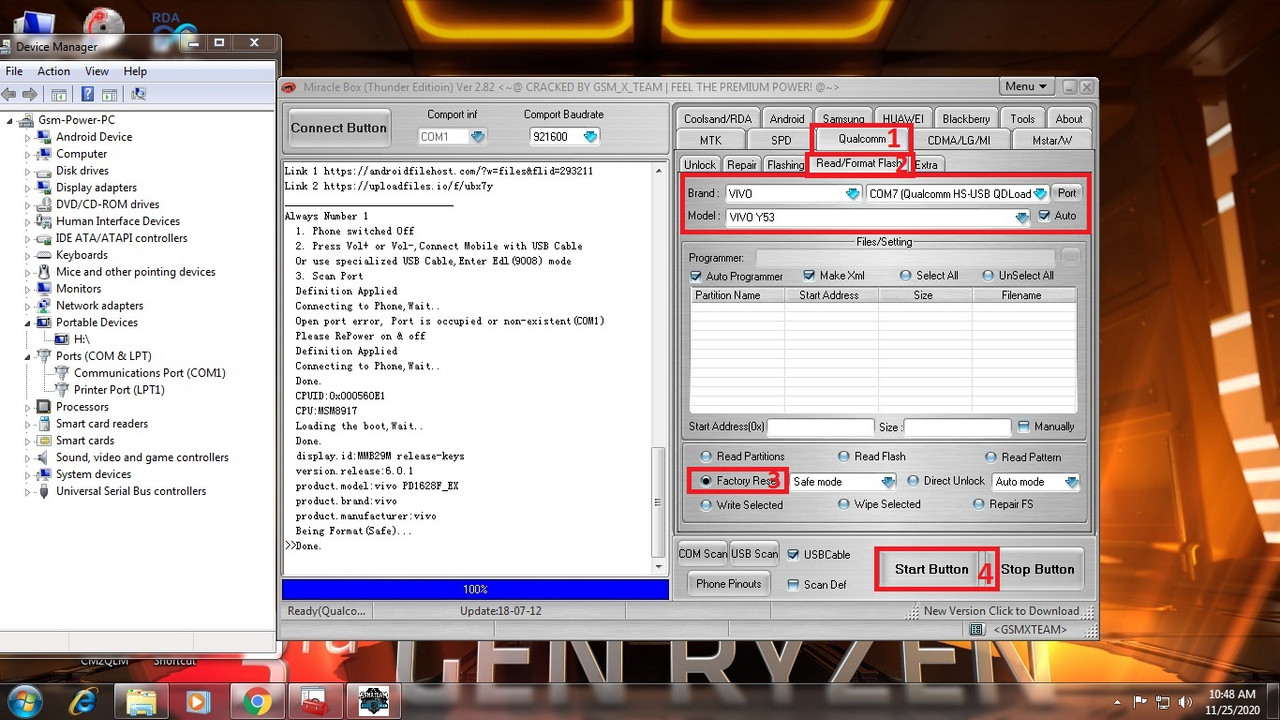Image resolution: width=1280 pixels, height=720 pixels.
Task: Open Google Chrome from taskbar
Action: click(257, 702)
